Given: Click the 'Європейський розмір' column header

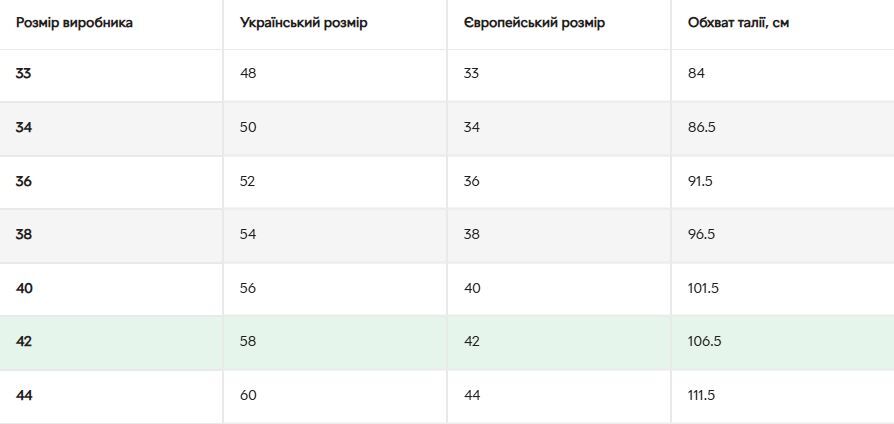Looking at the screenshot, I should 534,22.
